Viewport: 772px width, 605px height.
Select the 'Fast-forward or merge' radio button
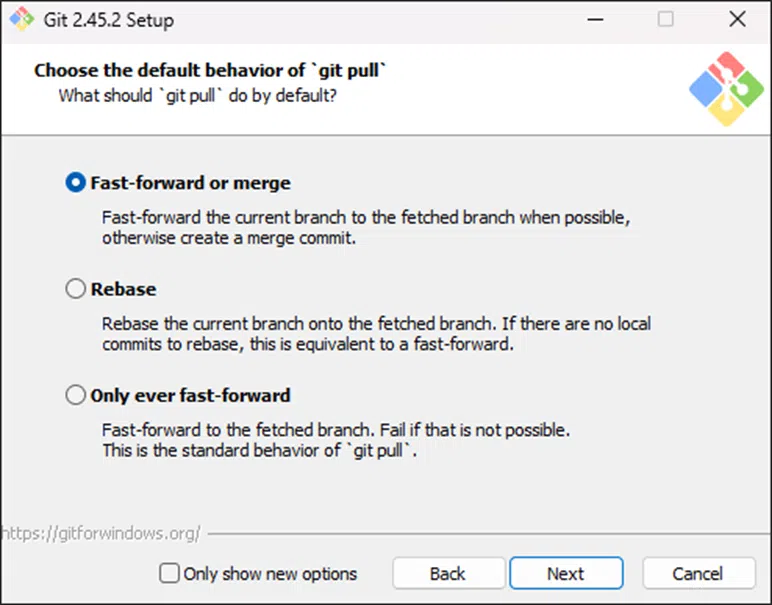tap(76, 183)
